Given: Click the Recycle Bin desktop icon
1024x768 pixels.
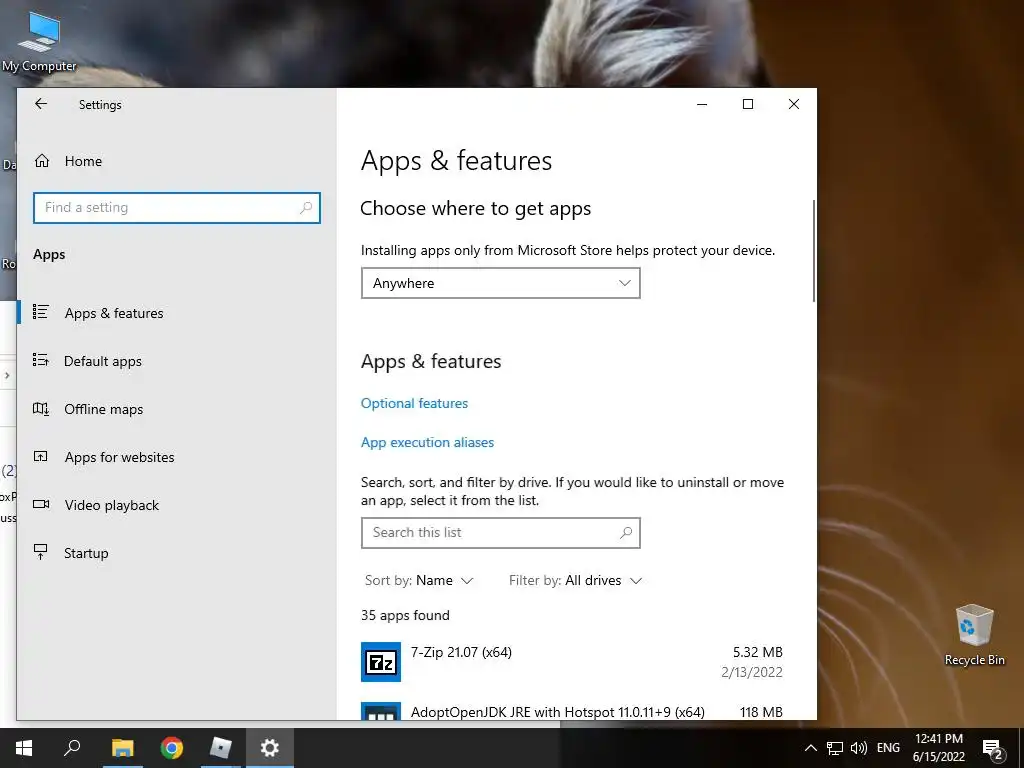Looking at the screenshot, I should point(974,635).
